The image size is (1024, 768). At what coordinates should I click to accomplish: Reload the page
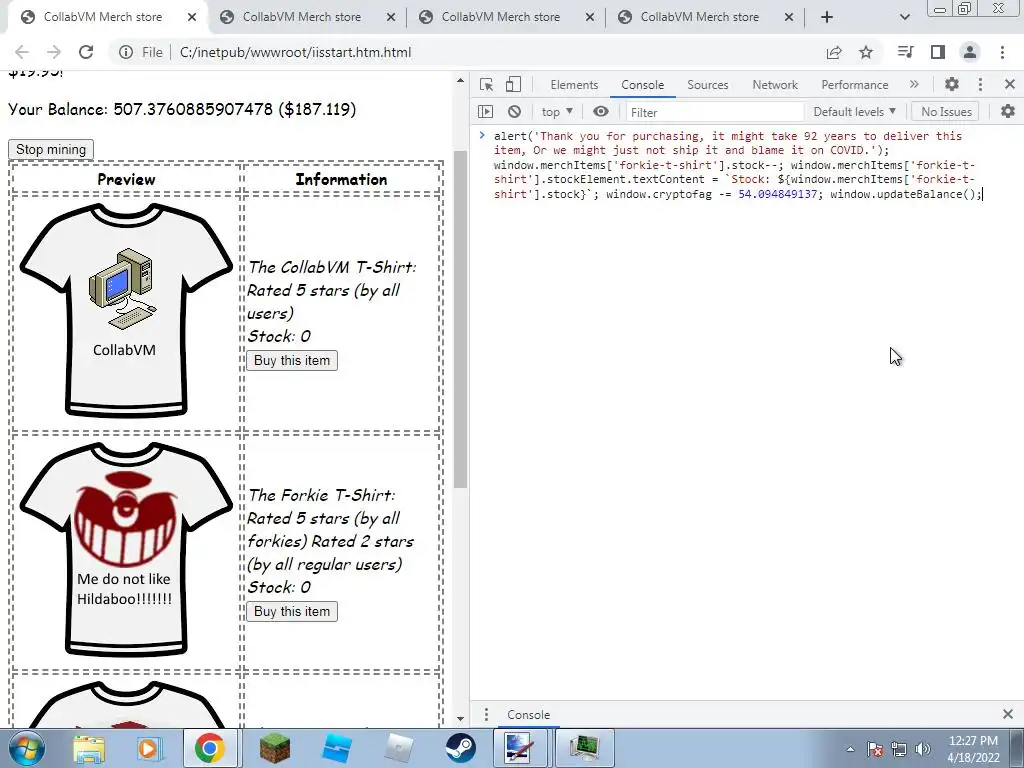coord(86,52)
